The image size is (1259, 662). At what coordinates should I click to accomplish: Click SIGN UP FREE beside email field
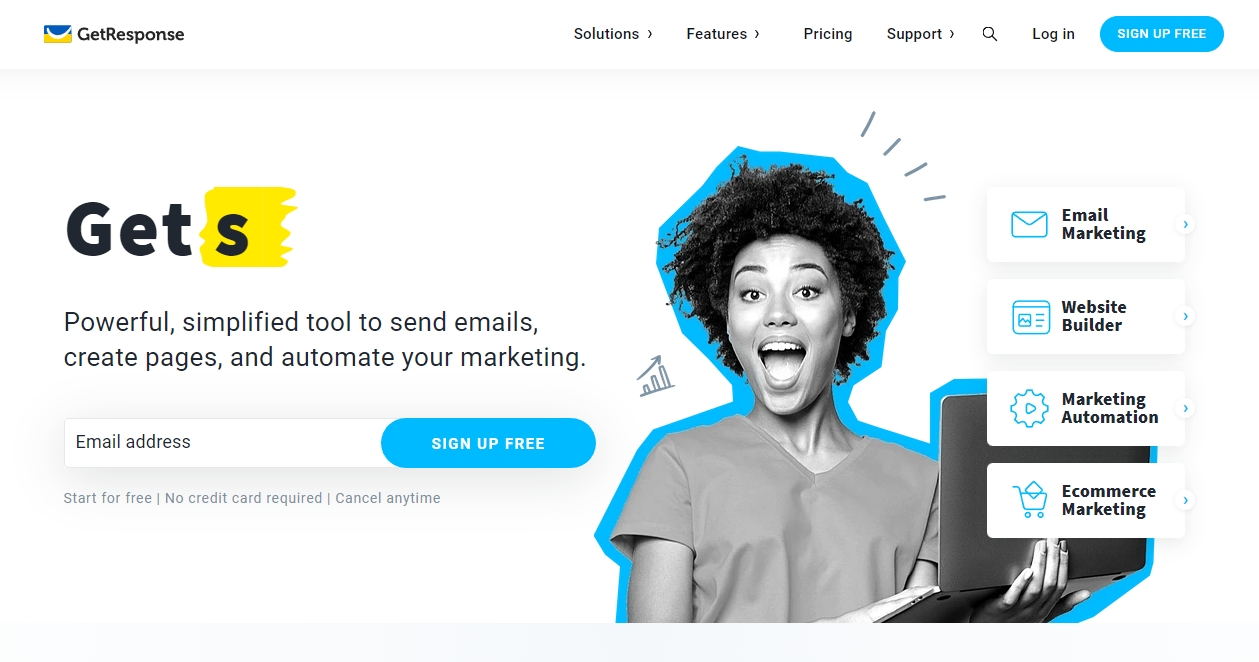[488, 443]
